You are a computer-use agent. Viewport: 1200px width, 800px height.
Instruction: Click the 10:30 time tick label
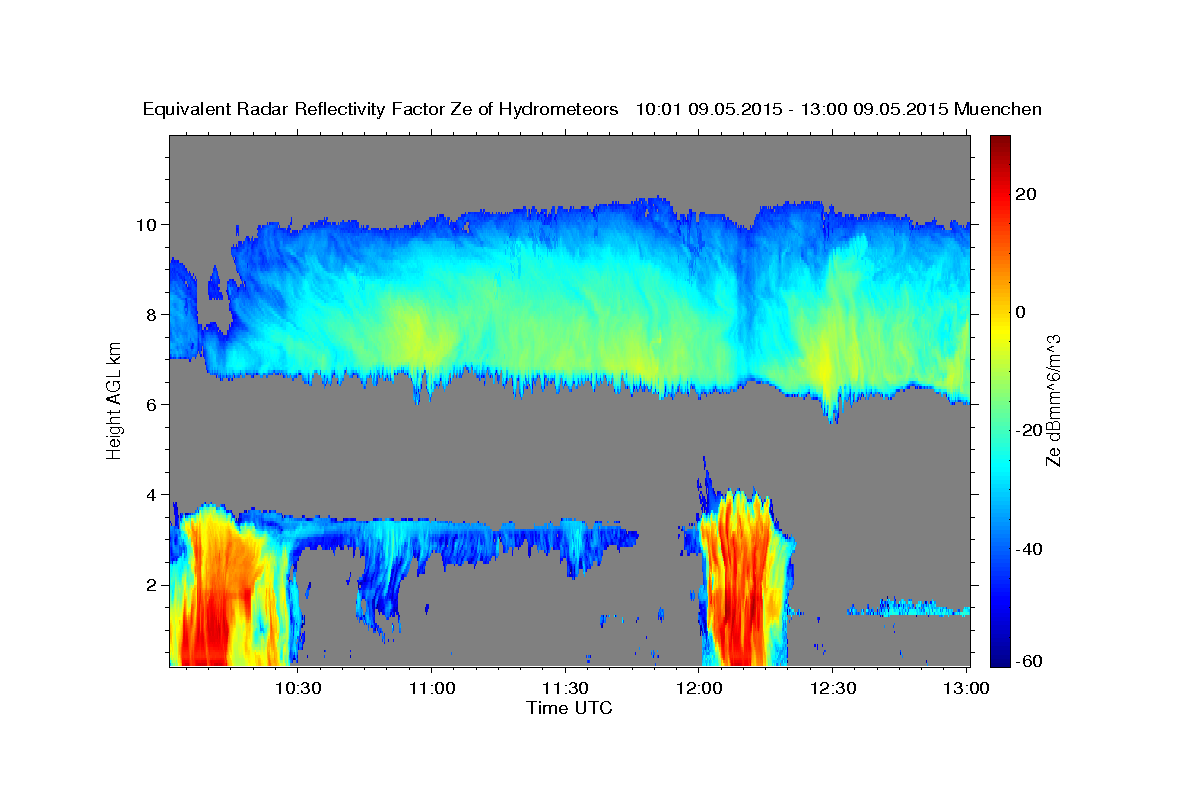click(x=297, y=689)
